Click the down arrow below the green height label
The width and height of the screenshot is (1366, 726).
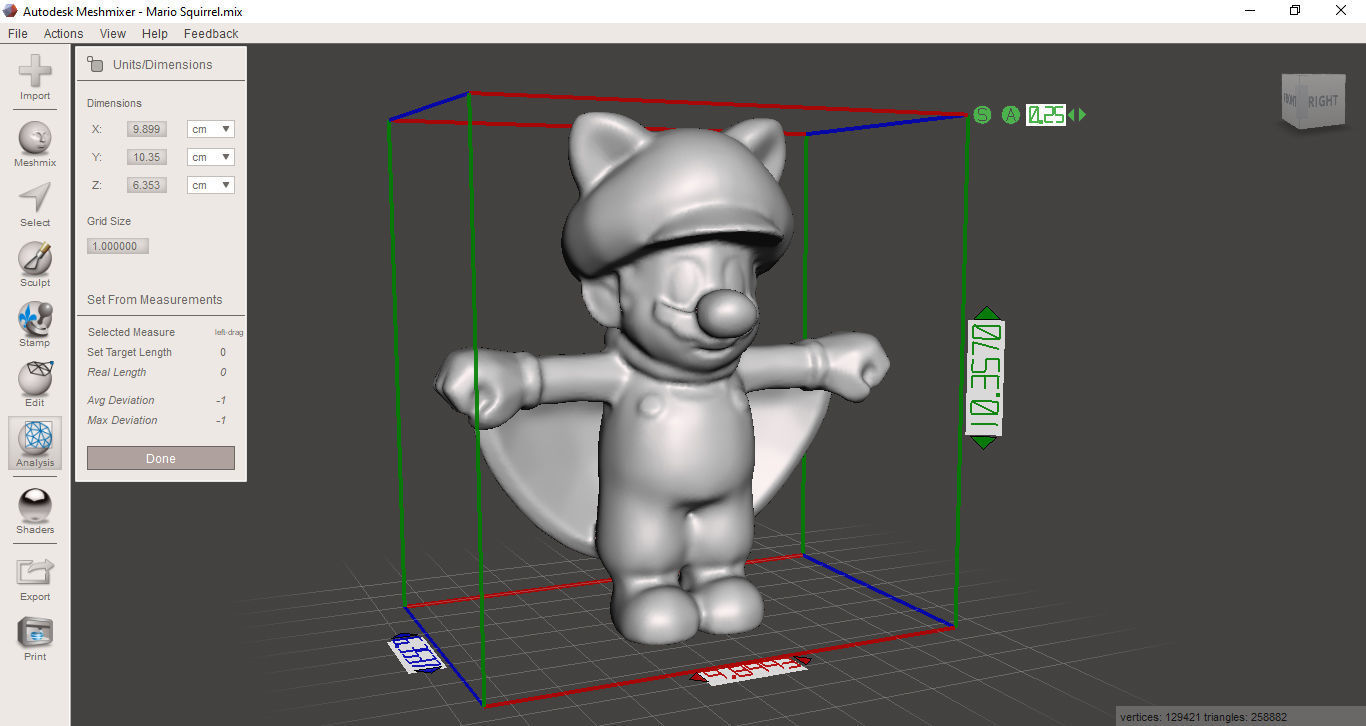click(x=985, y=442)
